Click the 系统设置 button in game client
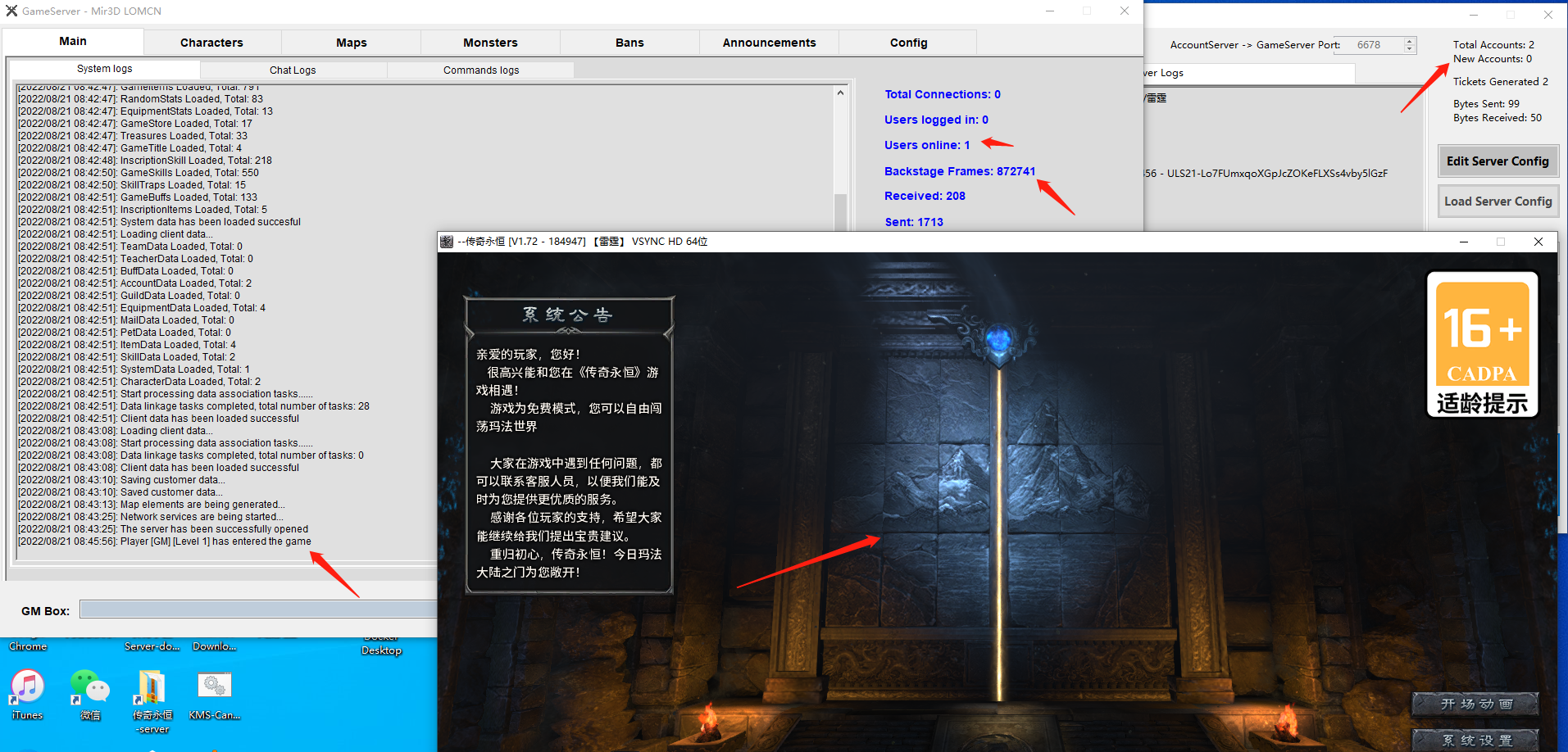 (x=1475, y=740)
